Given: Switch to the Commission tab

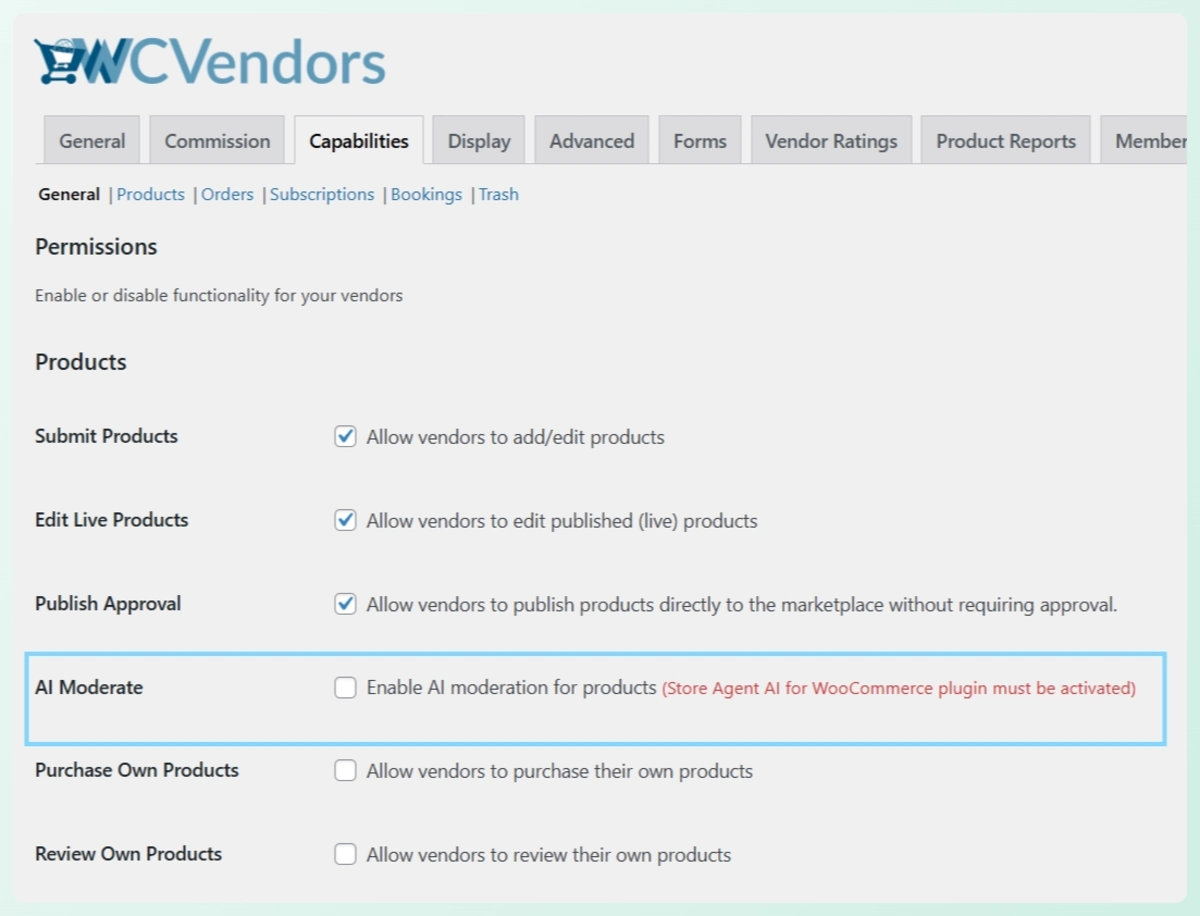Looking at the screenshot, I should point(217,140).
